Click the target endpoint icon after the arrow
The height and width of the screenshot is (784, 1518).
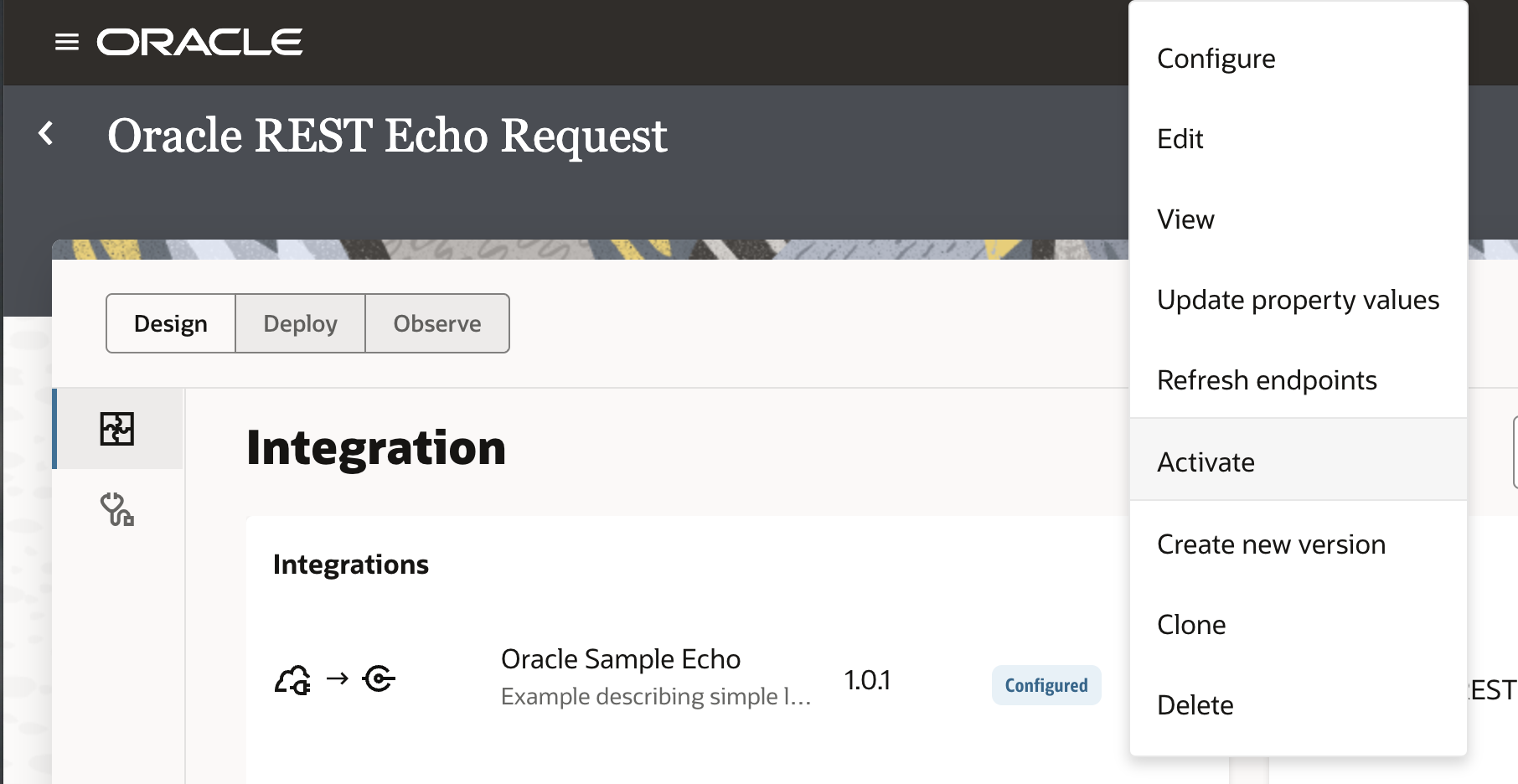379,678
